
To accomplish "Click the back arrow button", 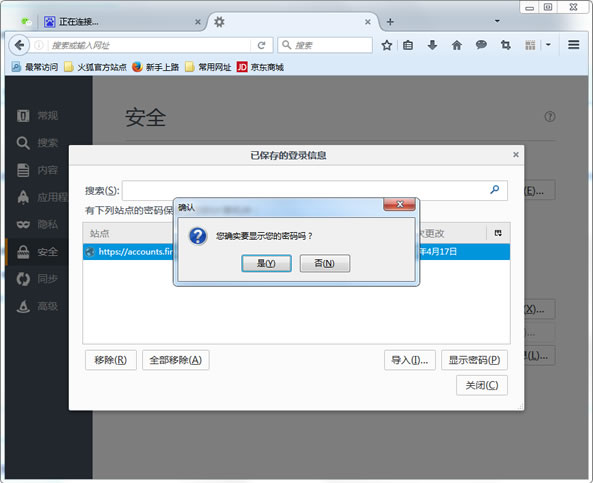I will click(x=19, y=45).
